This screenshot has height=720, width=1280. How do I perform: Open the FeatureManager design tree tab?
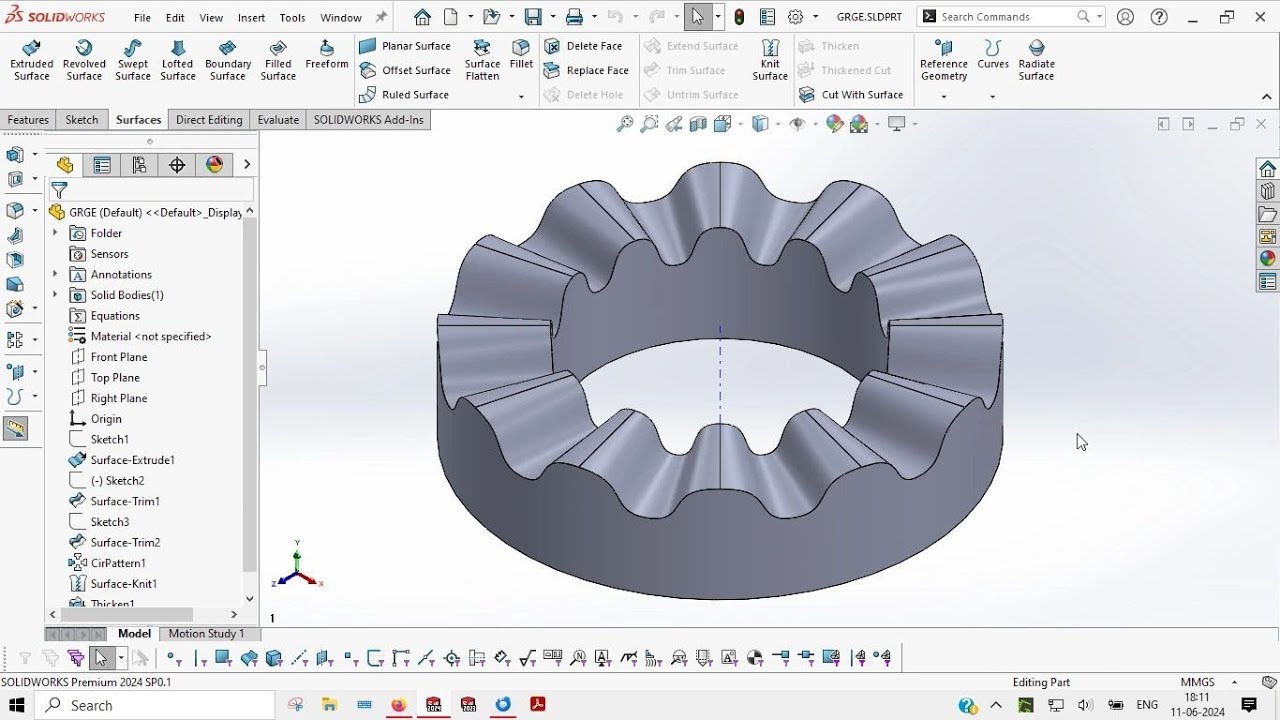(x=65, y=165)
